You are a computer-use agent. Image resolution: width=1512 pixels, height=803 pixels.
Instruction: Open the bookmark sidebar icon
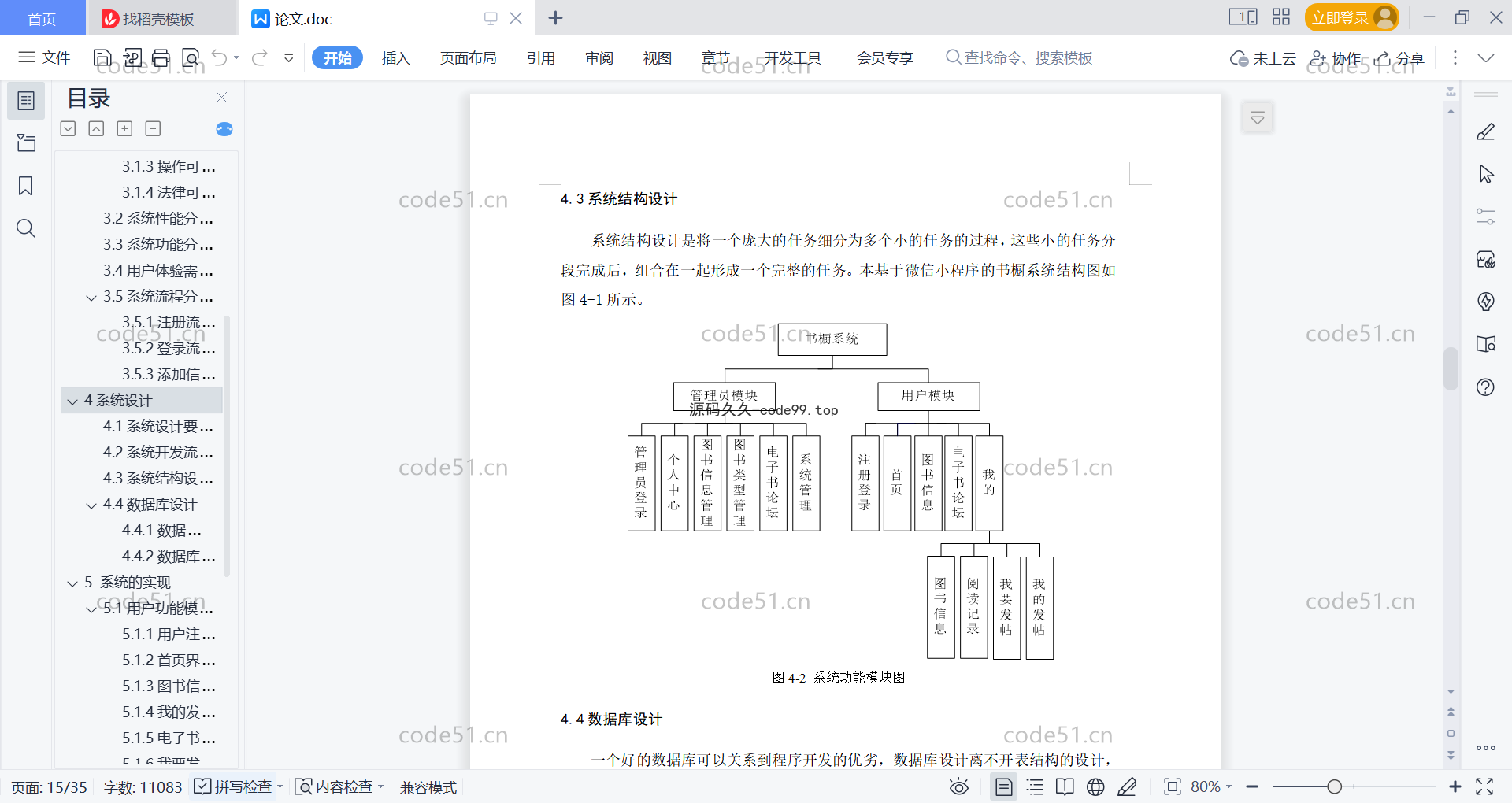coord(26,186)
